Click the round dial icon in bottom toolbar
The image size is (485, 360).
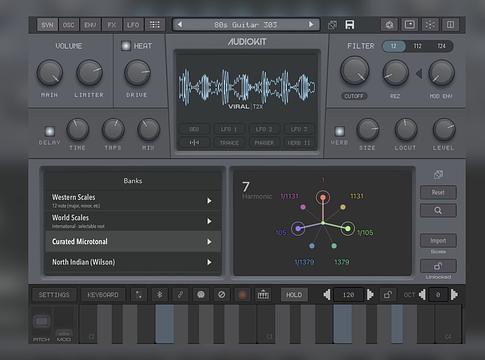pyautogui.click(x=201, y=295)
